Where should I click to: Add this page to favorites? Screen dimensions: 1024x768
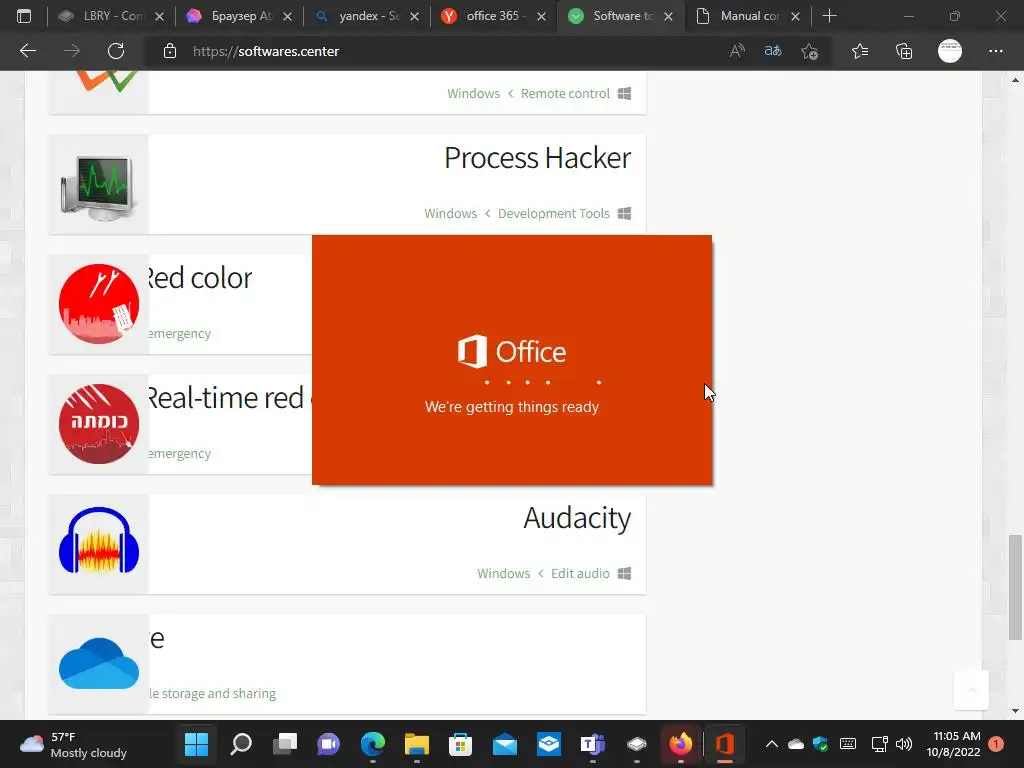coord(809,51)
